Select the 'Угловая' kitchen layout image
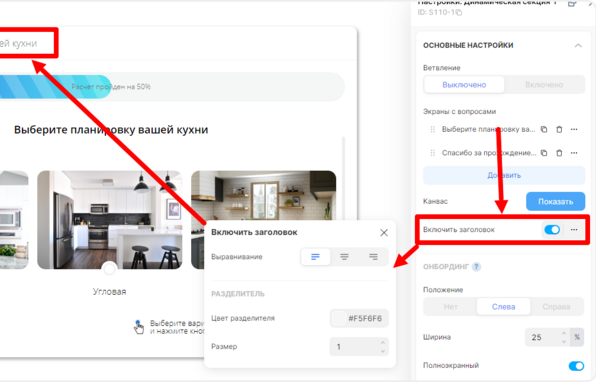Screen dimensions: 596x382 (x=109, y=220)
